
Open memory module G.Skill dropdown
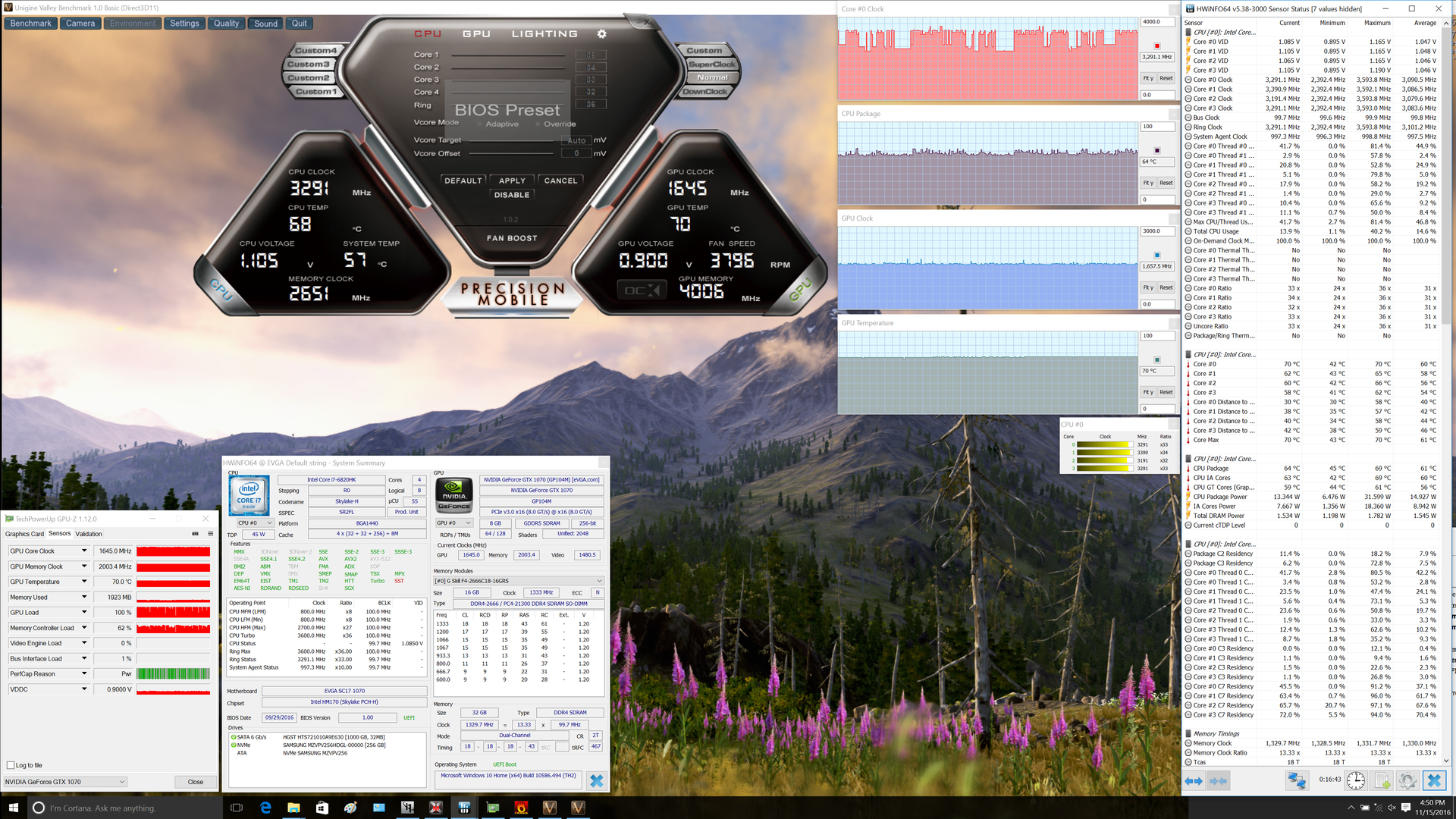pyautogui.click(x=519, y=581)
